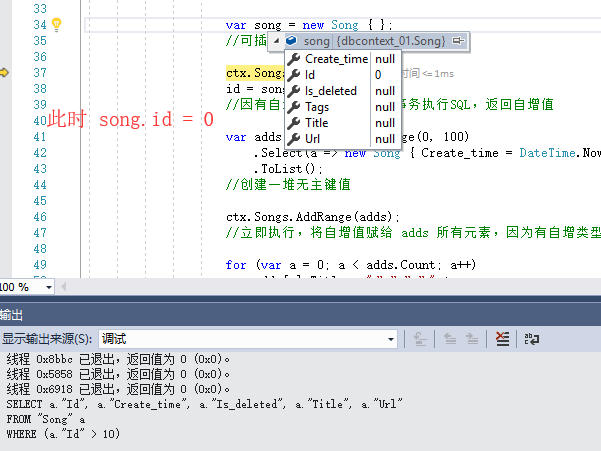Select the Tags null value
The height and width of the screenshot is (451, 601).
point(385,107)
